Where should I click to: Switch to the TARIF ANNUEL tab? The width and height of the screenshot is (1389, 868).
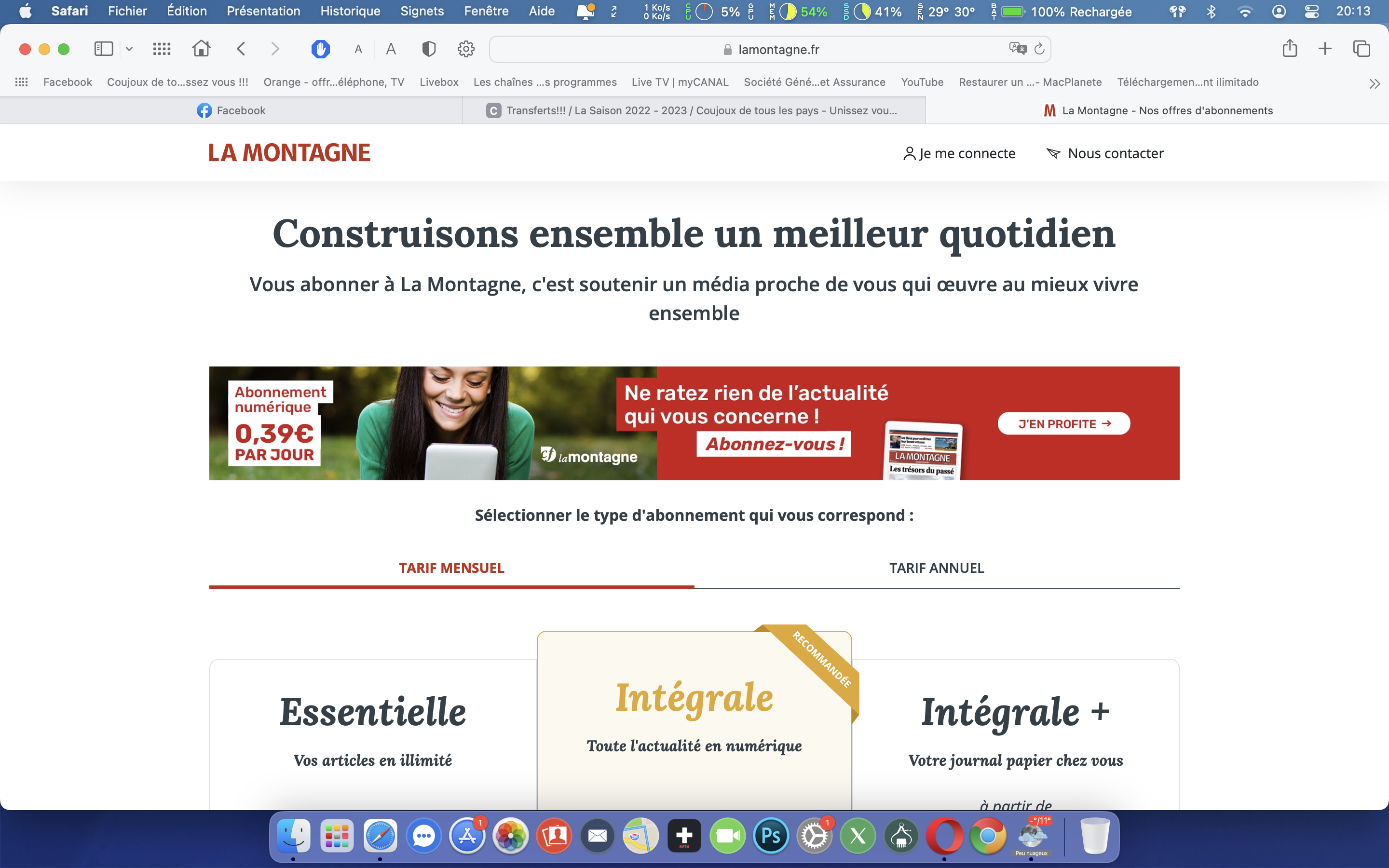click(x=936, y=568)
